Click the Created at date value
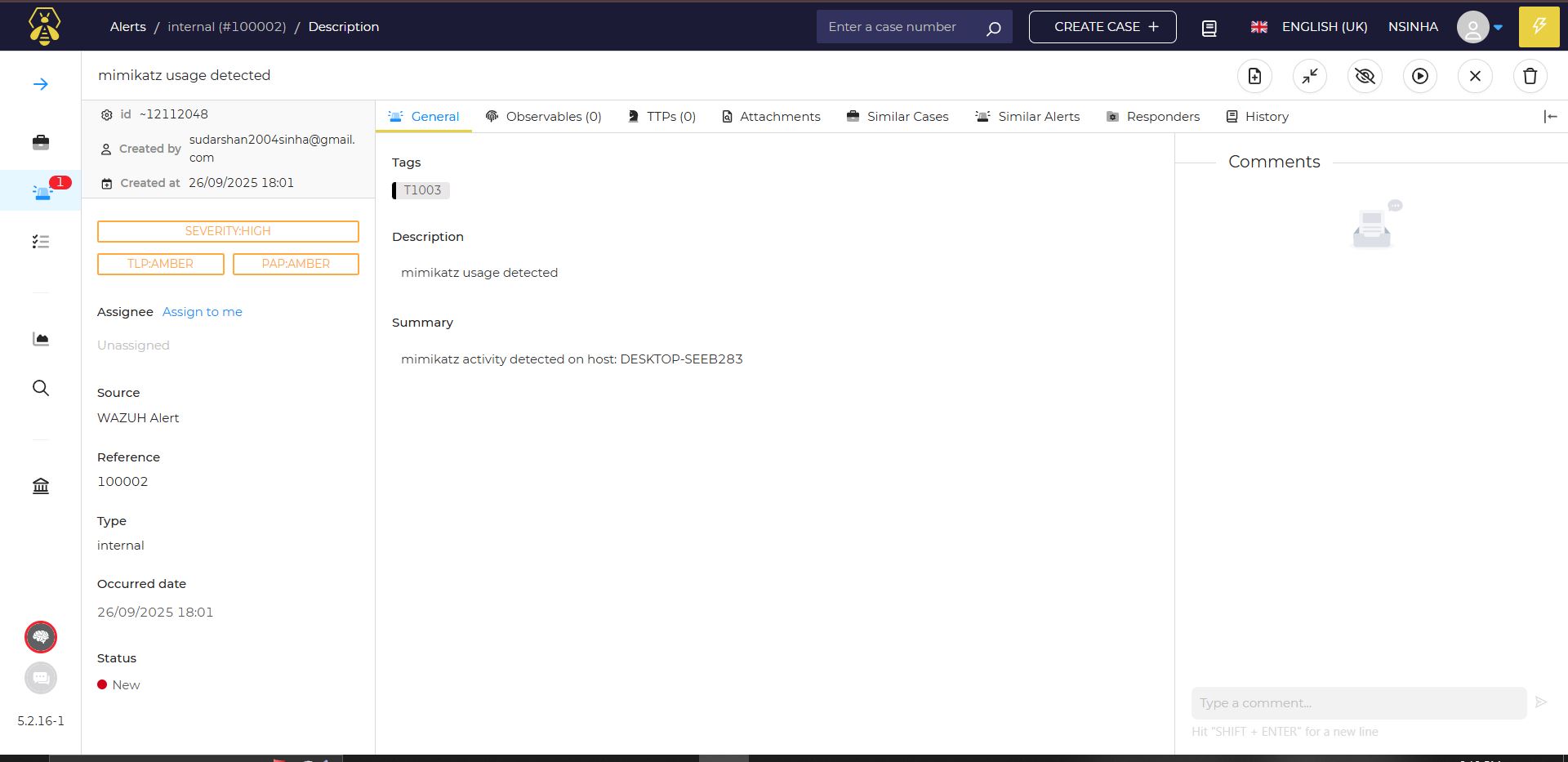1568x762 pixels. tap(241, 183)
